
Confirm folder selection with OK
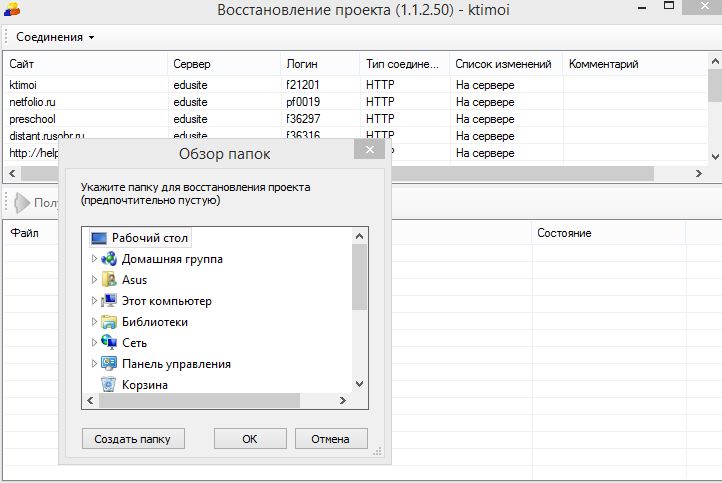[x=249, y=439]
